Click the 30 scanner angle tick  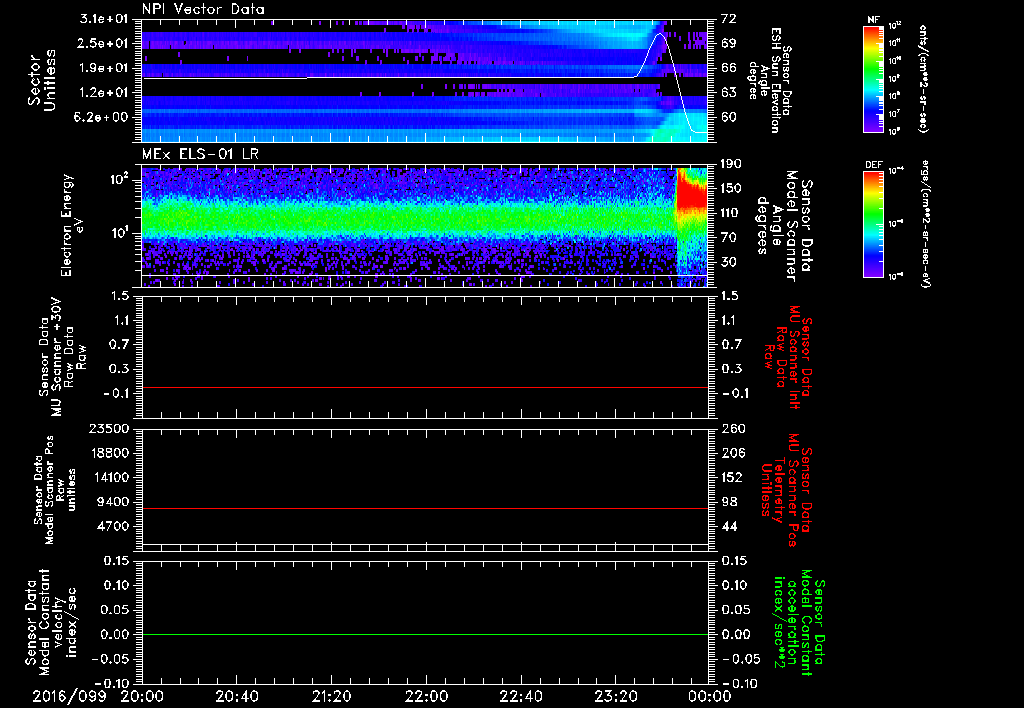[729, 262]
